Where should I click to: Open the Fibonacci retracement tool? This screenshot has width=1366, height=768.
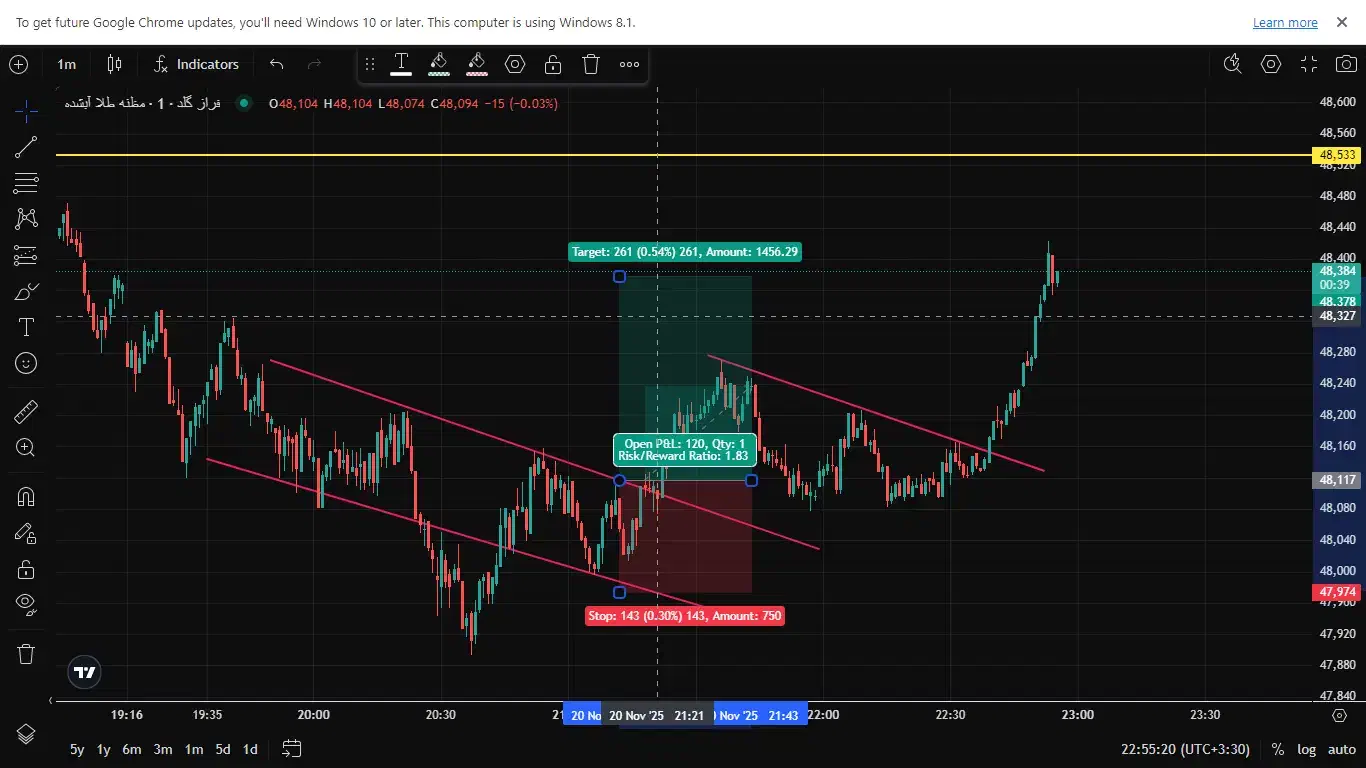(x=26, y=183)
